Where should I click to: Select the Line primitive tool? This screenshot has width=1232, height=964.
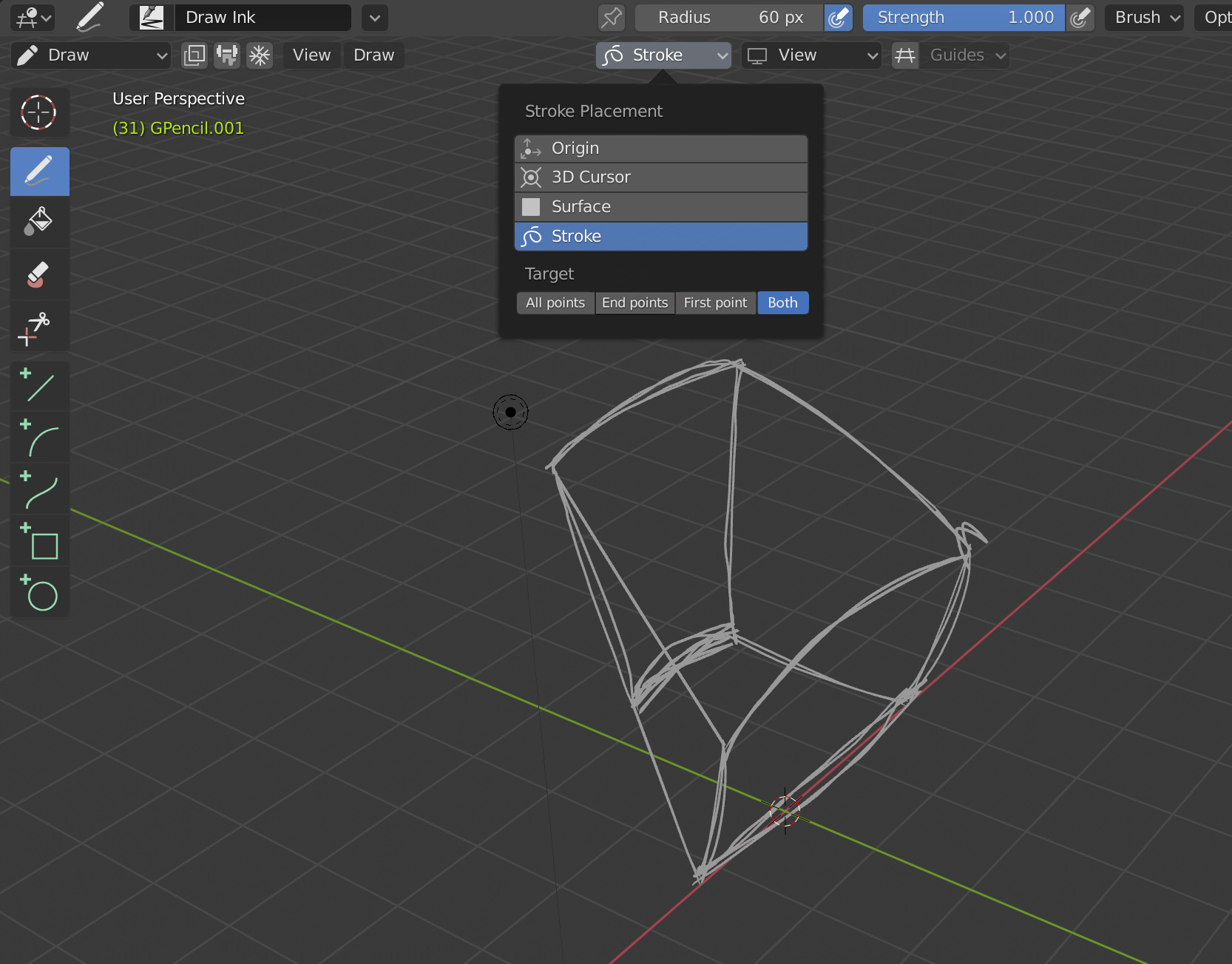39,385
